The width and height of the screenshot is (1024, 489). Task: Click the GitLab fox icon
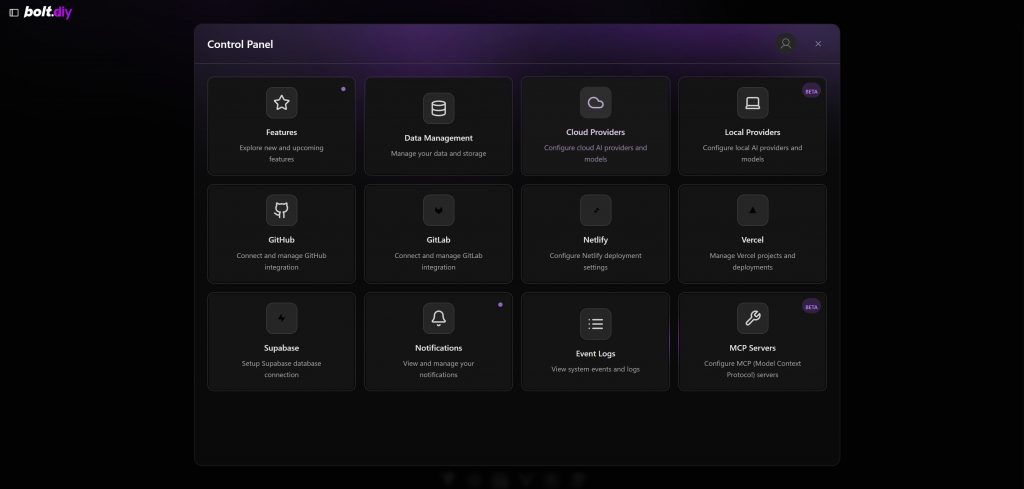click(x=438, y=210)
